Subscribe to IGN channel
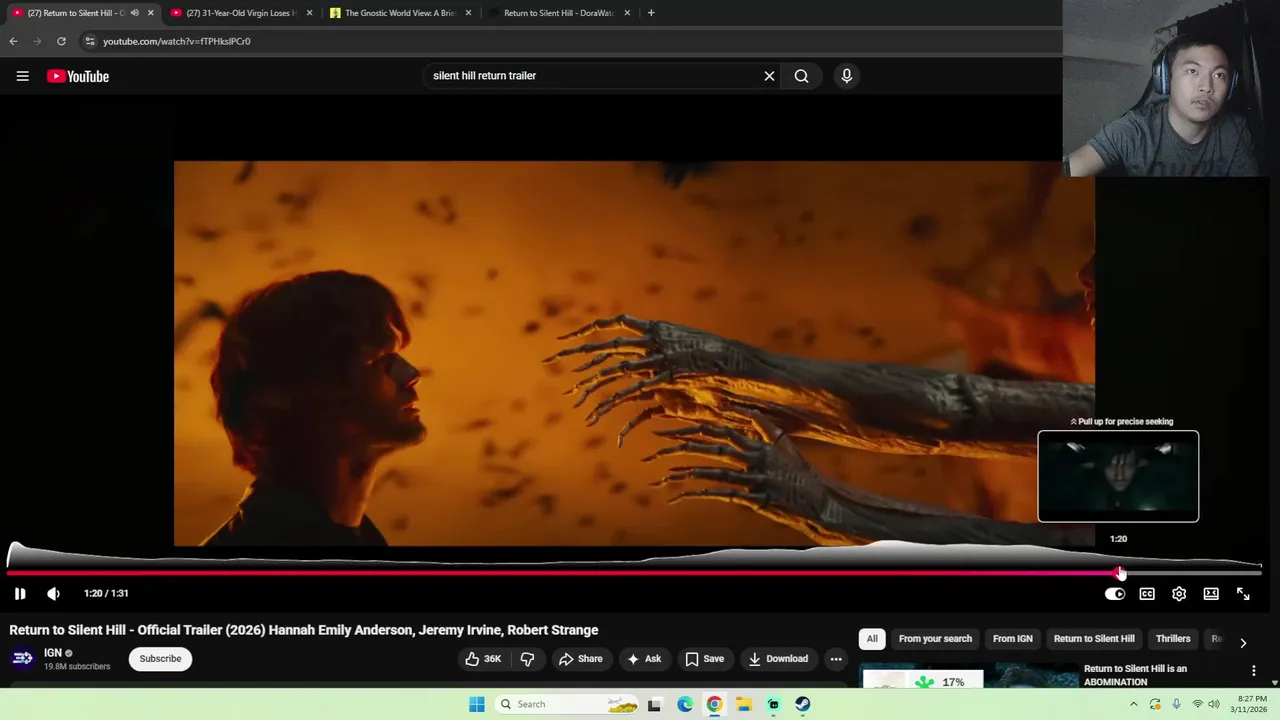Screen dimensions: 1280x720 160,659
